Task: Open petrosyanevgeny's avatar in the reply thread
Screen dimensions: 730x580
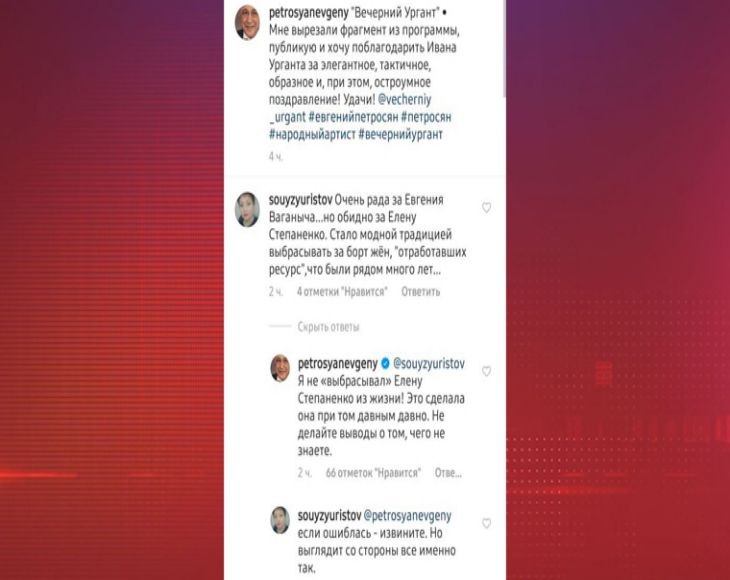Action: point(280,368)
